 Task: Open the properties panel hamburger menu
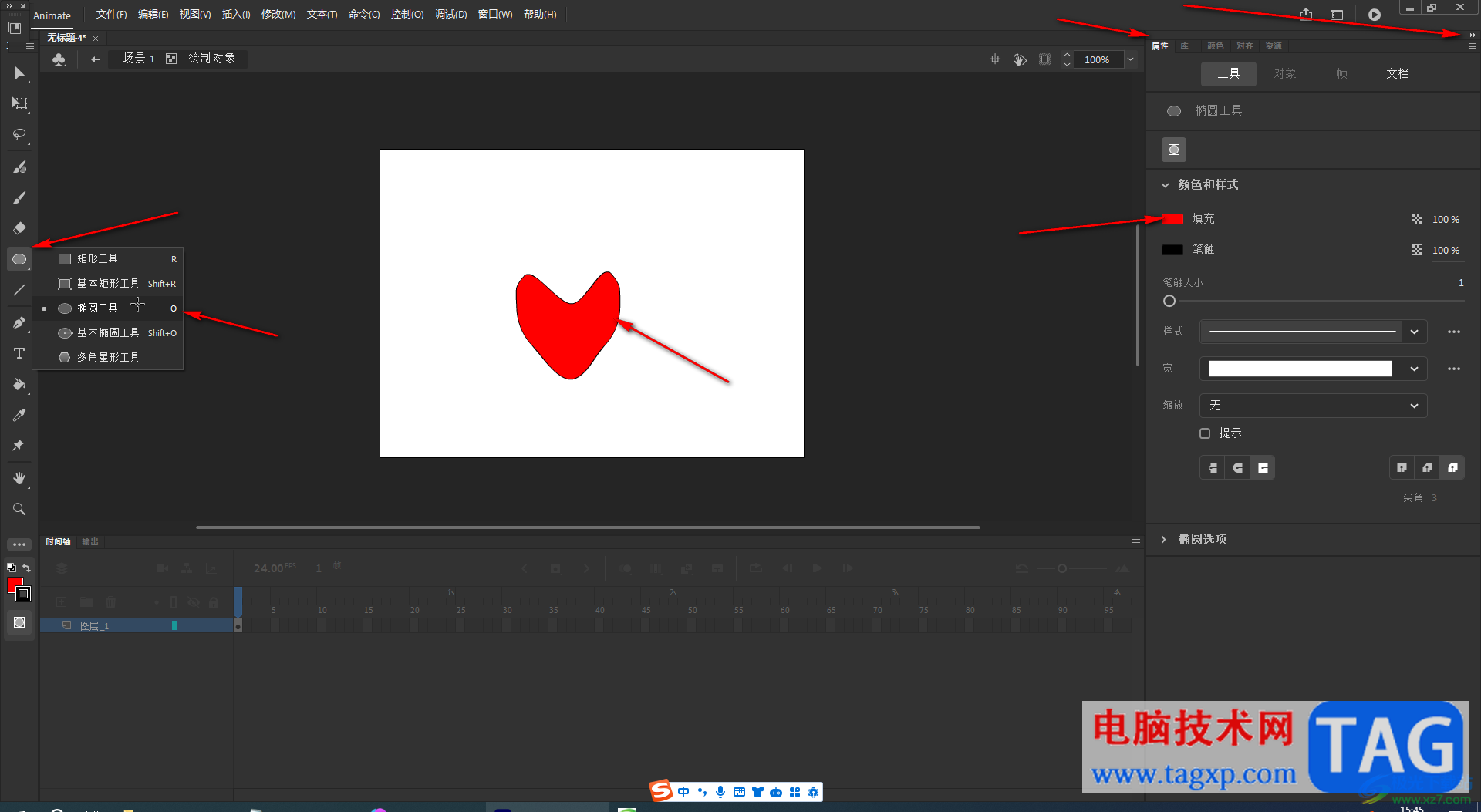[1472, 46]
